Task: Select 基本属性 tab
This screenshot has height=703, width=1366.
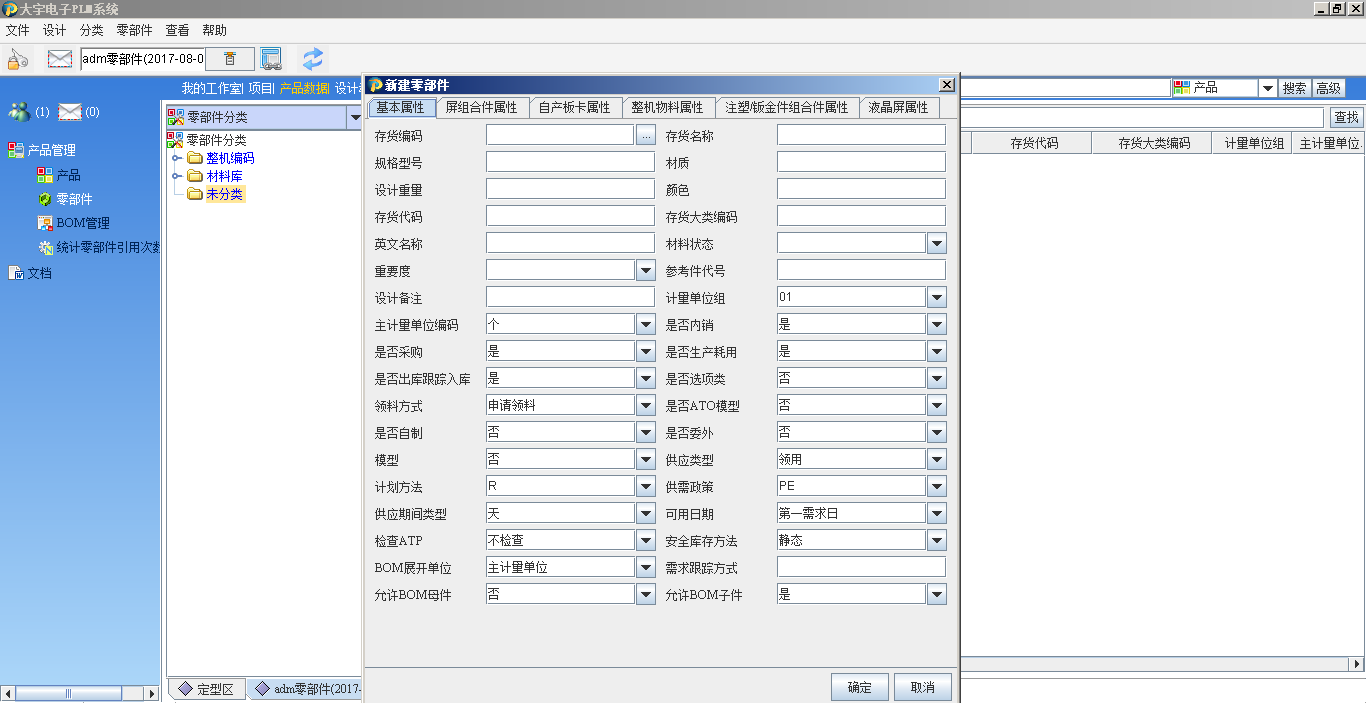Action: [401, 107]
